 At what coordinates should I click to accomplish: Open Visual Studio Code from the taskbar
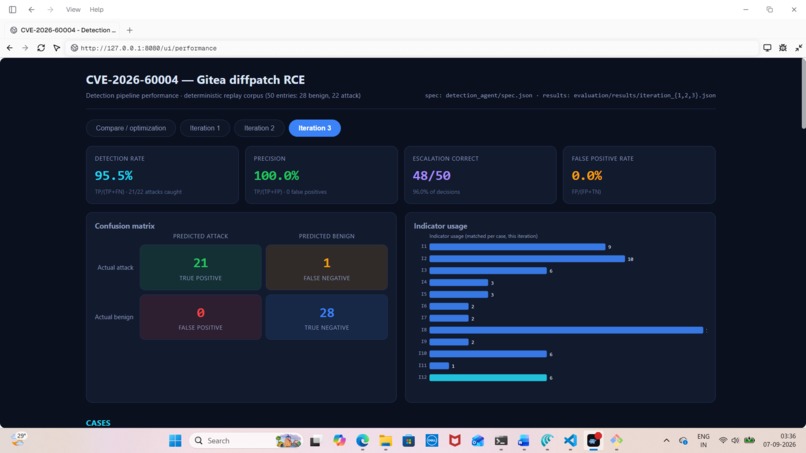tap(570, 441)
